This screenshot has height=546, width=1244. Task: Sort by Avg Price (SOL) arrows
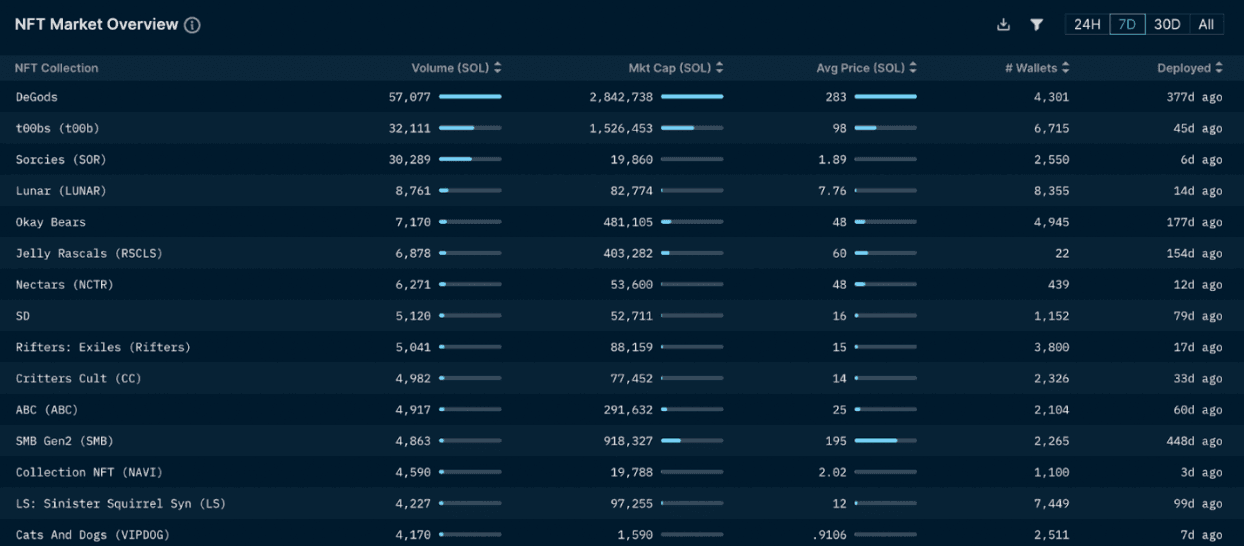coord(913,68)
